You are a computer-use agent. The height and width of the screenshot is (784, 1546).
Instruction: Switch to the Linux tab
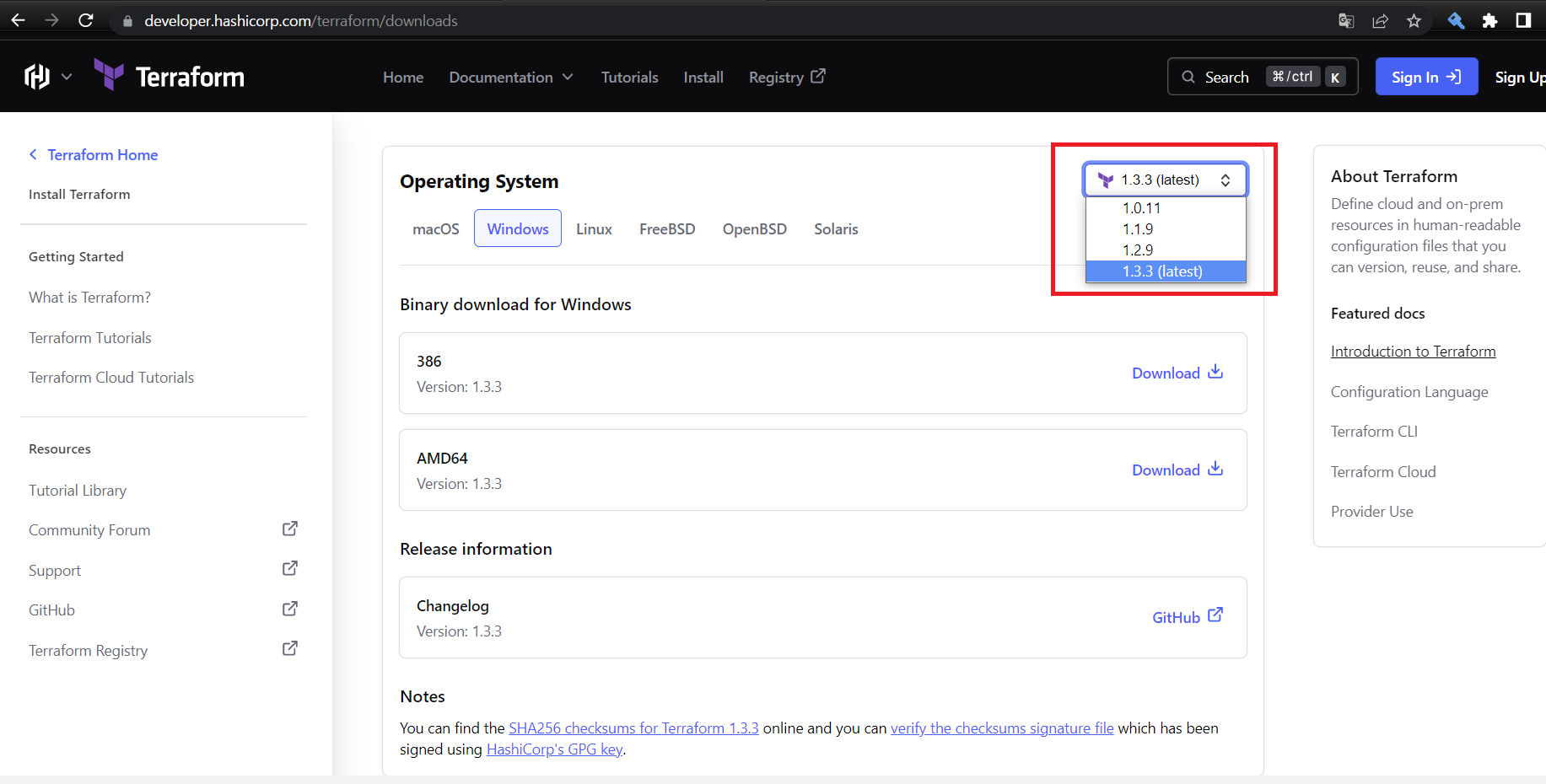pos(594,228)
